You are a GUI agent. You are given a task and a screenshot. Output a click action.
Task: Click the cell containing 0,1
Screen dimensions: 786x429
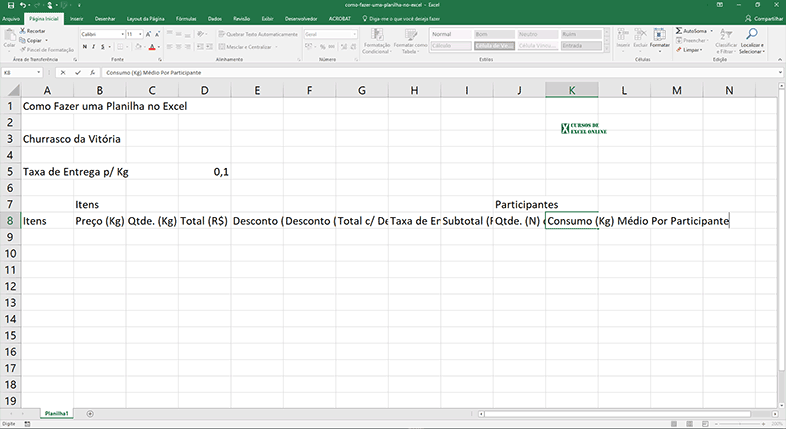pyautogui.click(x=205, y=172)
